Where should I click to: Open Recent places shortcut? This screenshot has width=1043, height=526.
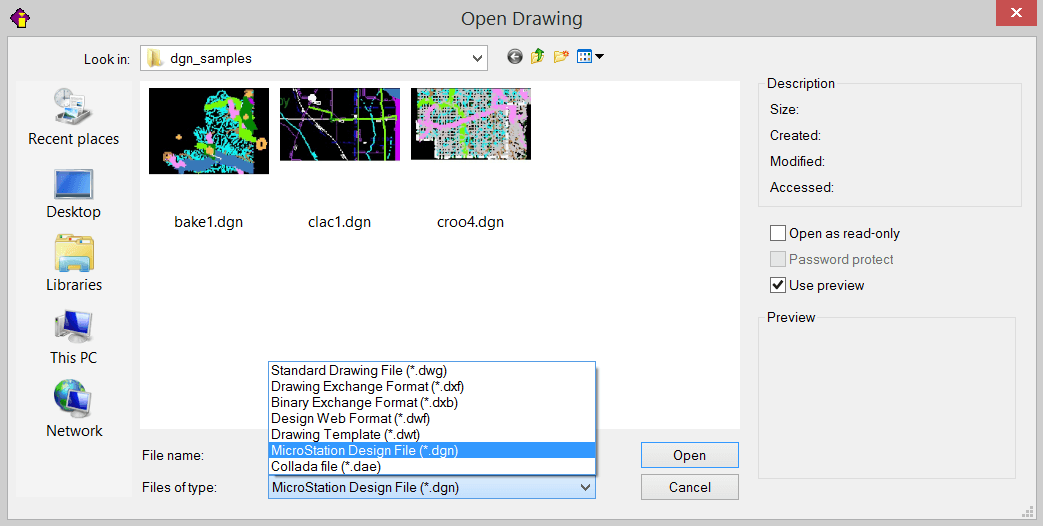coord(74,116)
